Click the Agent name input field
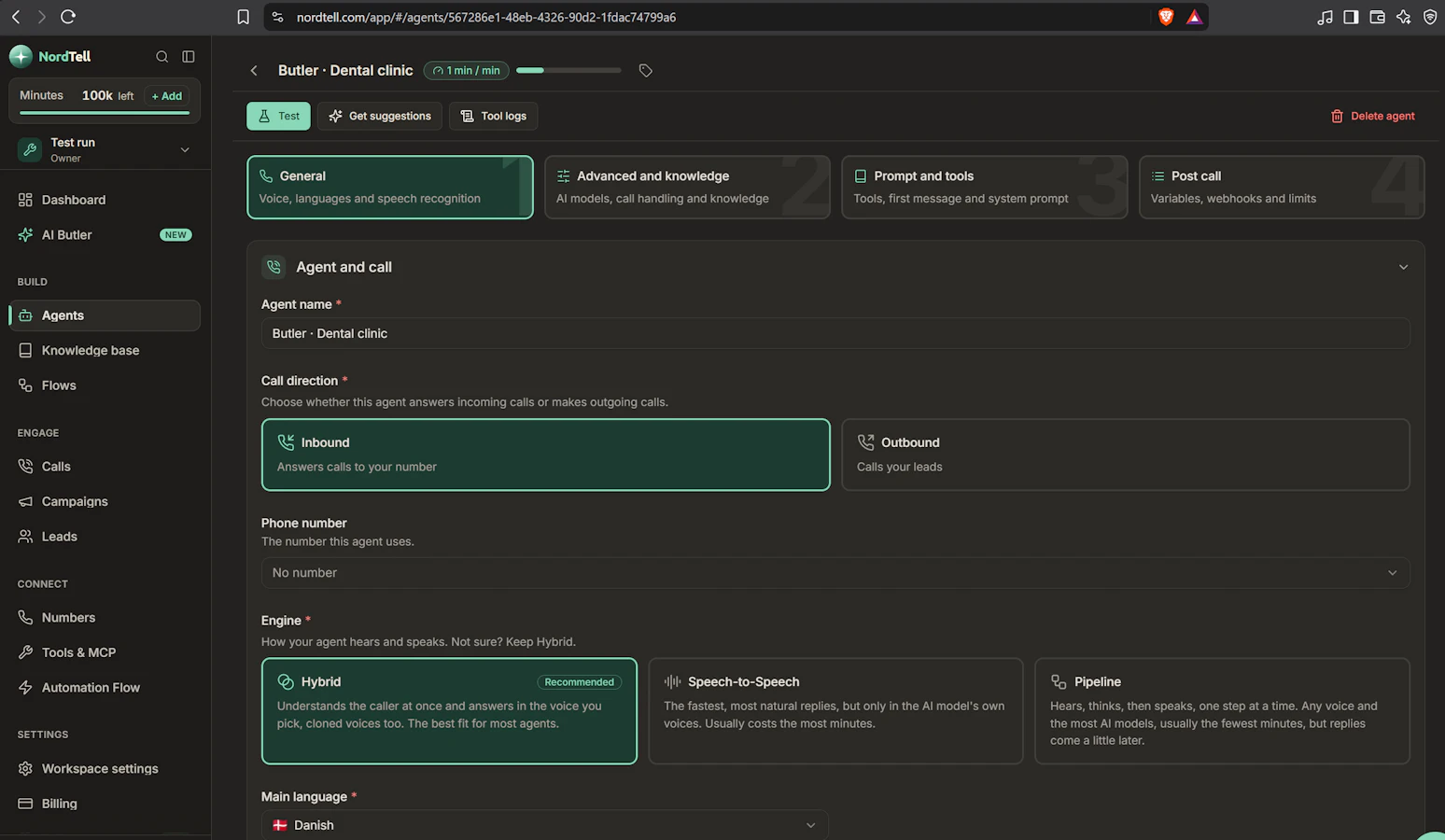The height and width of the screenshot is (840, 1445). coord(835,333)
